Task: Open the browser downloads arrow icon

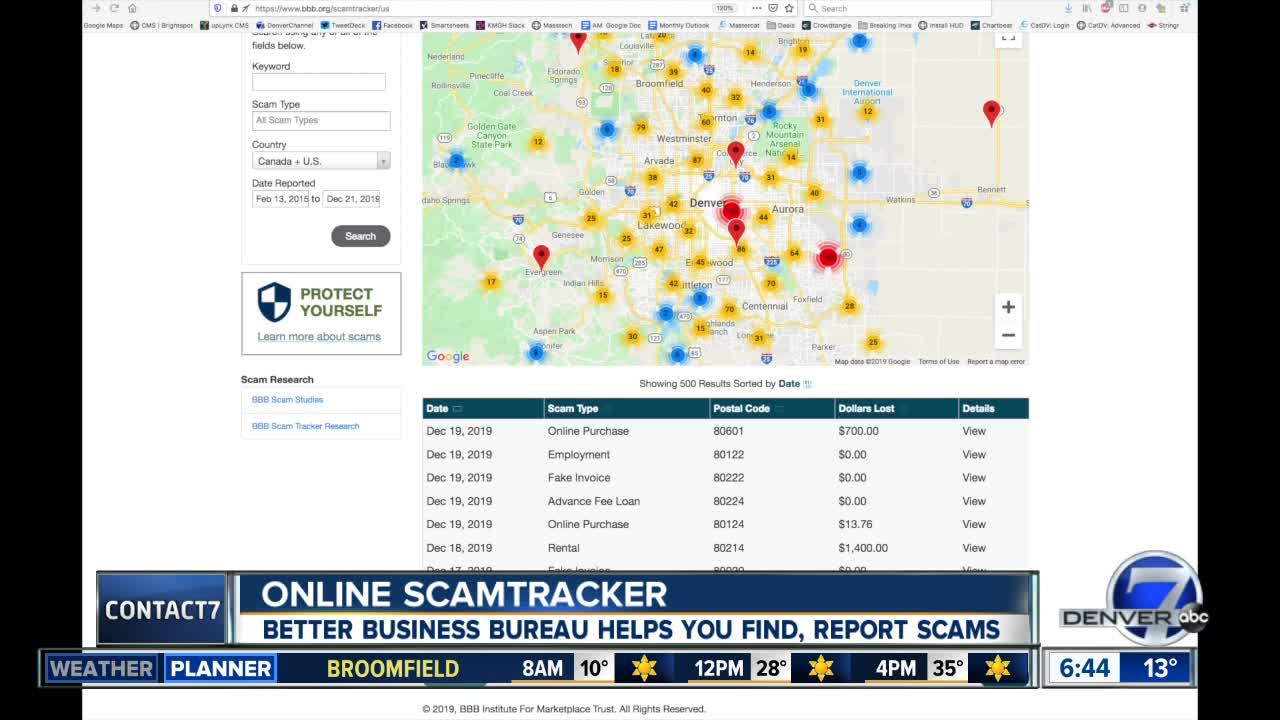Action: (x=1069, y=8)
